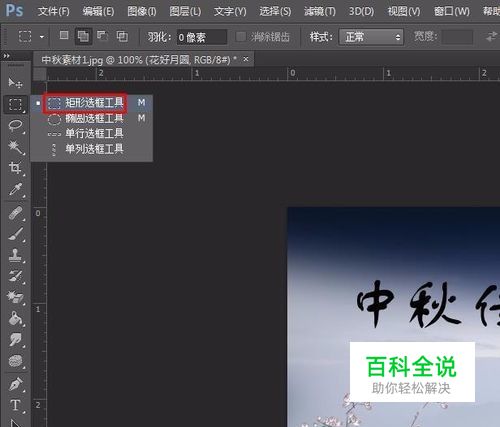Select the Horizontal Type tool

tap(15, 405)
